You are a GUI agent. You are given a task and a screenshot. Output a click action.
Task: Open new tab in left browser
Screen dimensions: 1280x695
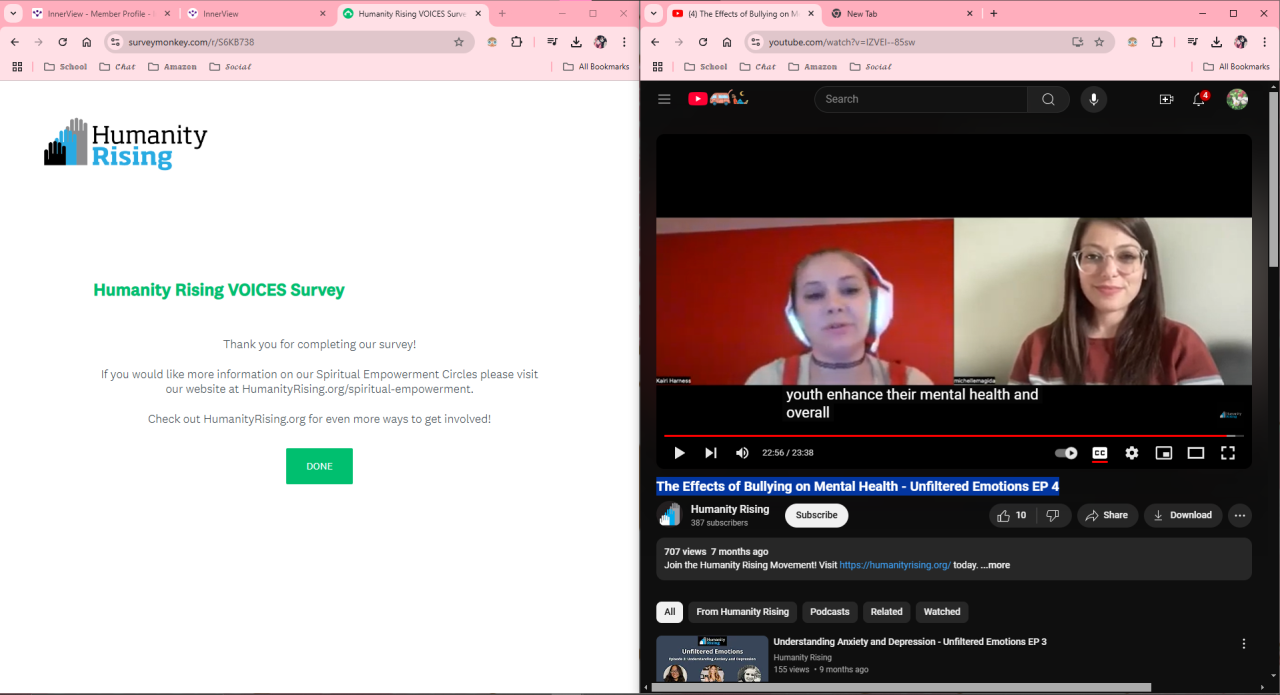[502, 14]
